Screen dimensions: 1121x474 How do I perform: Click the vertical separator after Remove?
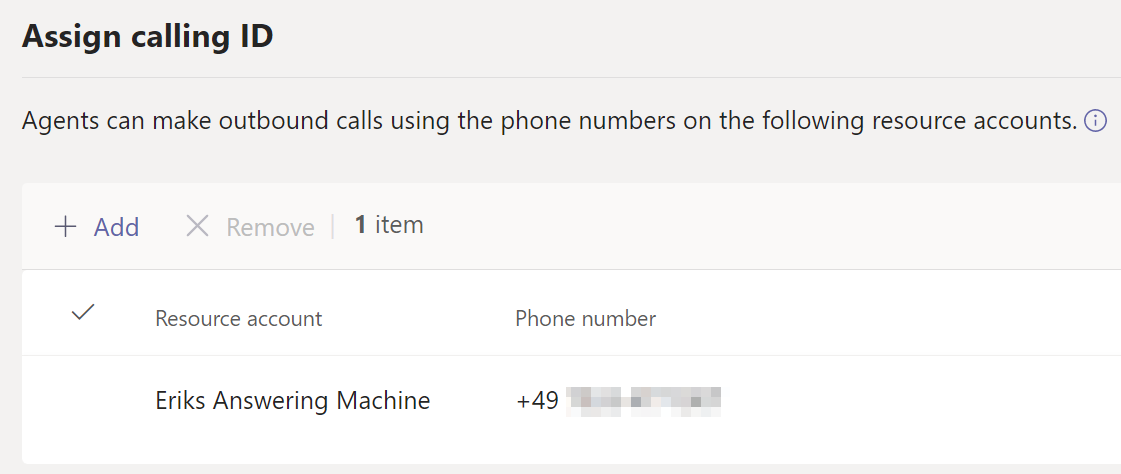click(333, 227)
